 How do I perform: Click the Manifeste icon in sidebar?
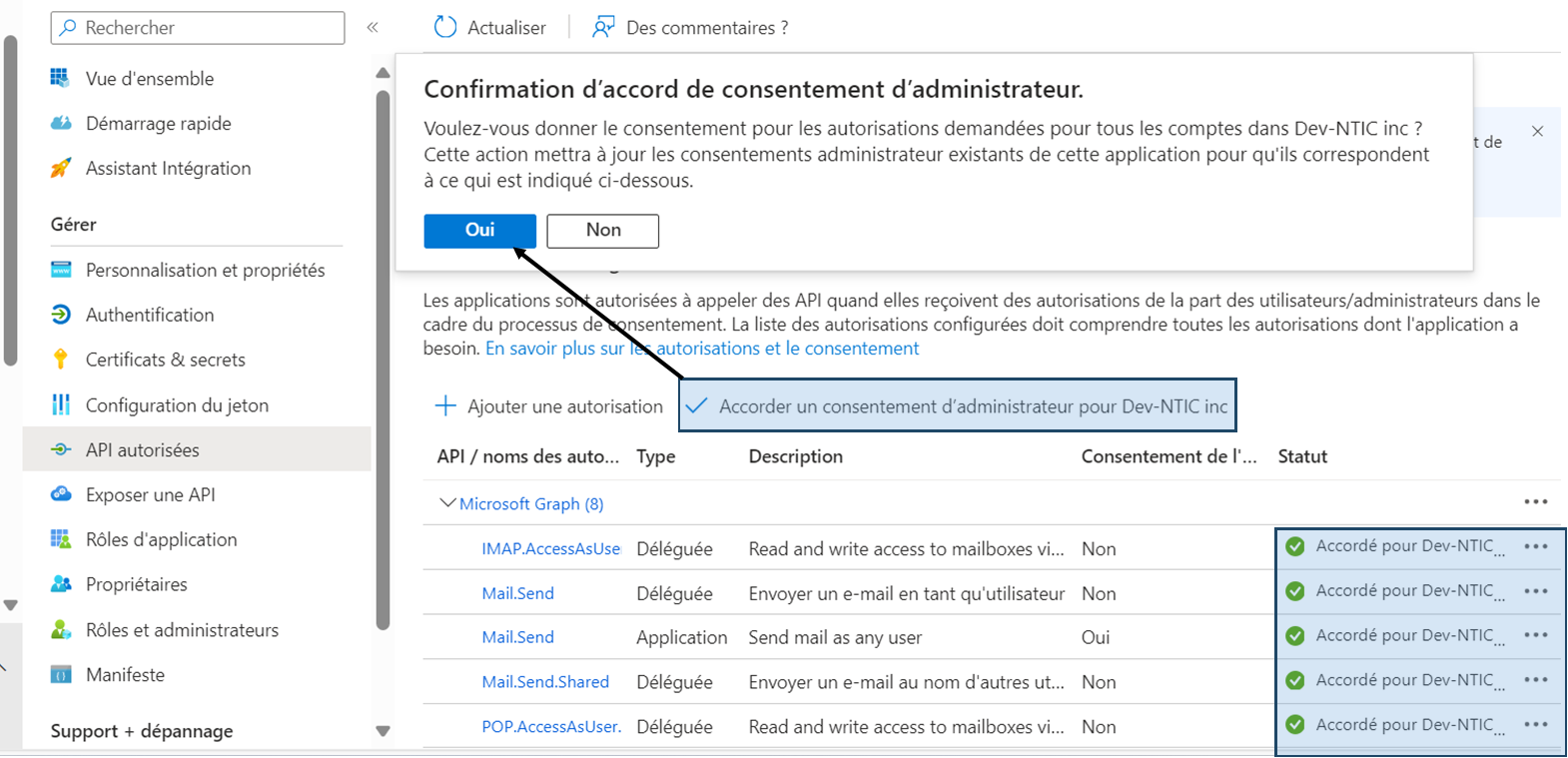61,674
